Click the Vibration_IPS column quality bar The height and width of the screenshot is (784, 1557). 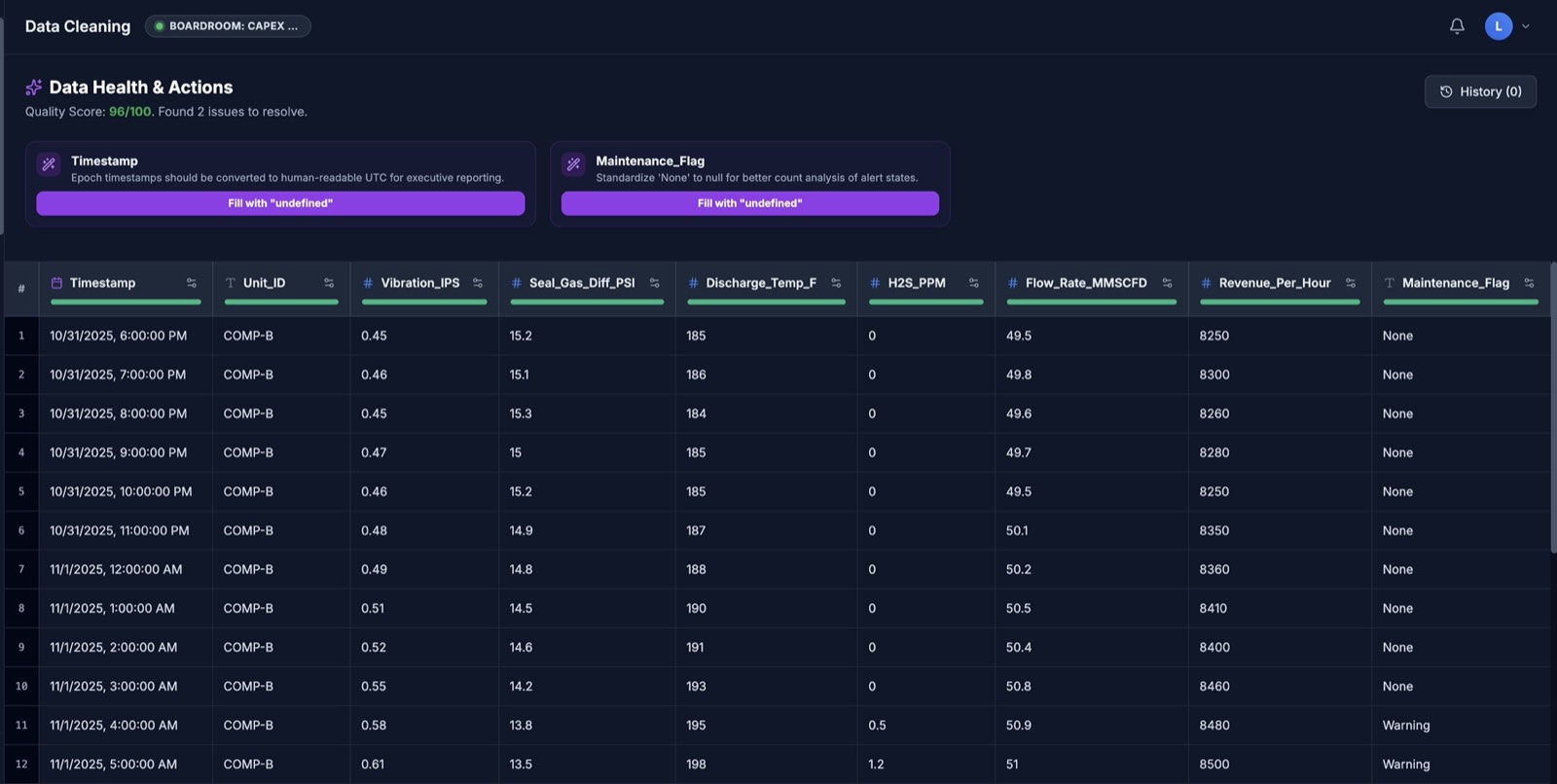tap(424, 303)
